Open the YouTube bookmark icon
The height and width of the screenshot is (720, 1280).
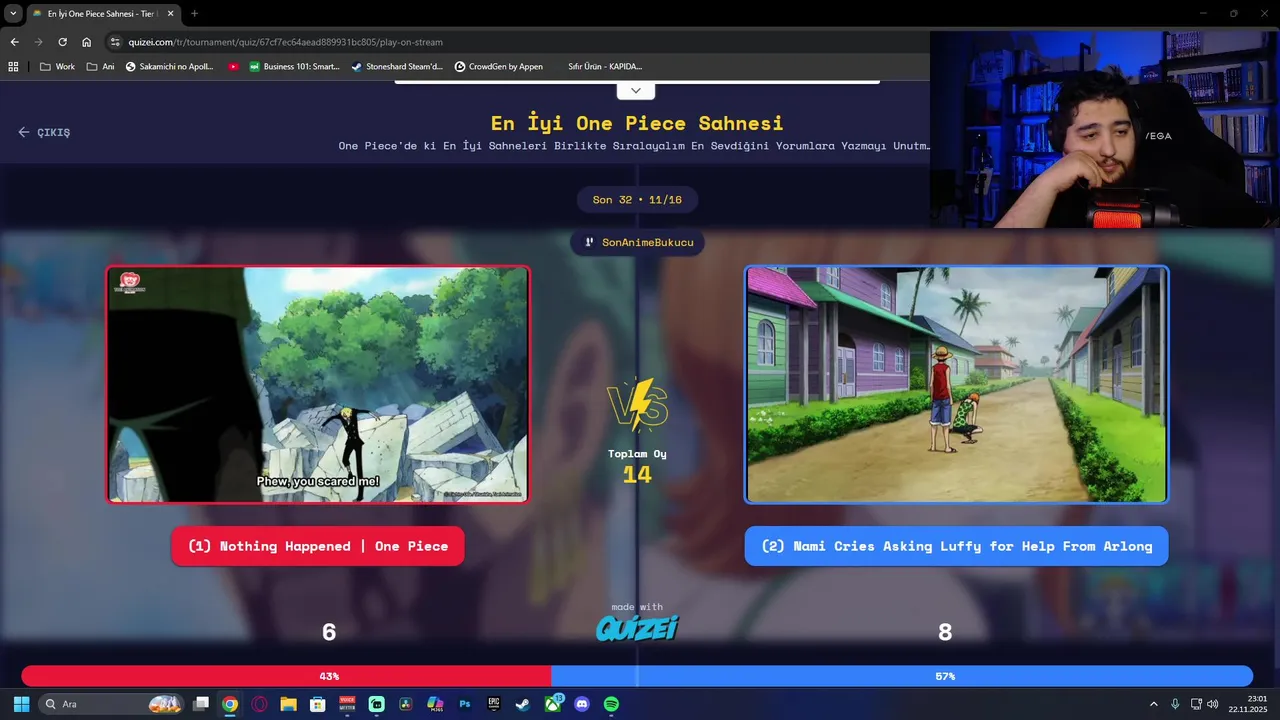233,67
